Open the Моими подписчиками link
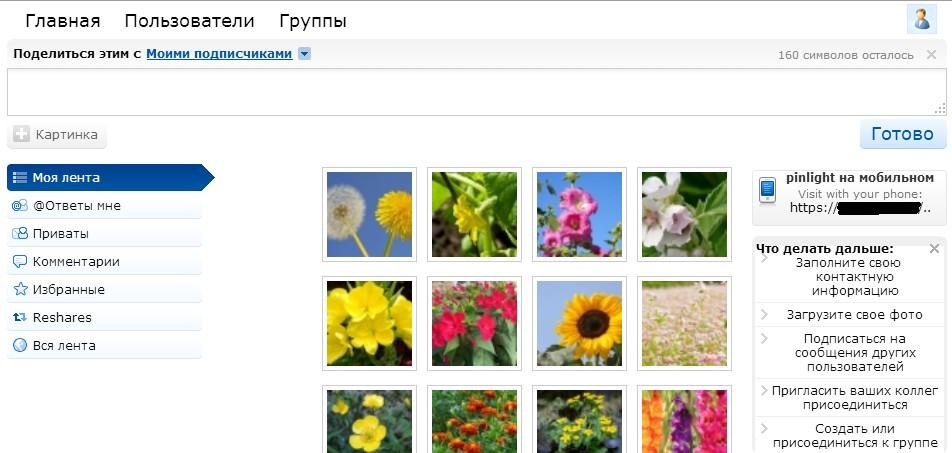 click(x=219, y=54)
